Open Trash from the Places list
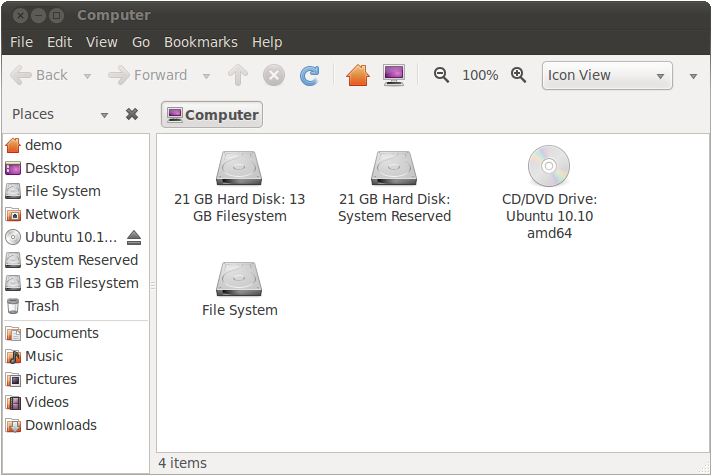The image size is (712, 476). (x=42, y=306)
